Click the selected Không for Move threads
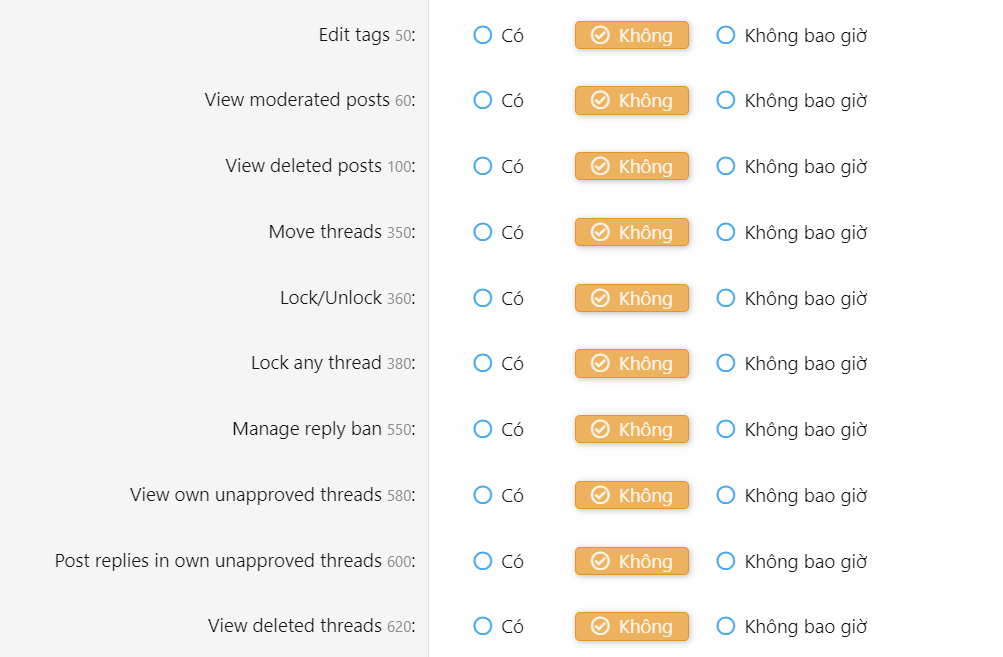The width and height of the screenshot is (1003, 657). click(632, 232)
